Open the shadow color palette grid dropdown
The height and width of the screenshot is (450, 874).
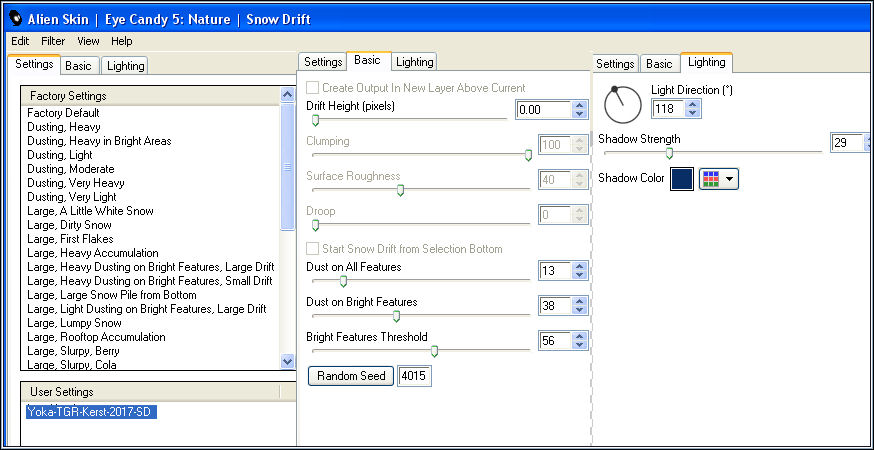719,179
